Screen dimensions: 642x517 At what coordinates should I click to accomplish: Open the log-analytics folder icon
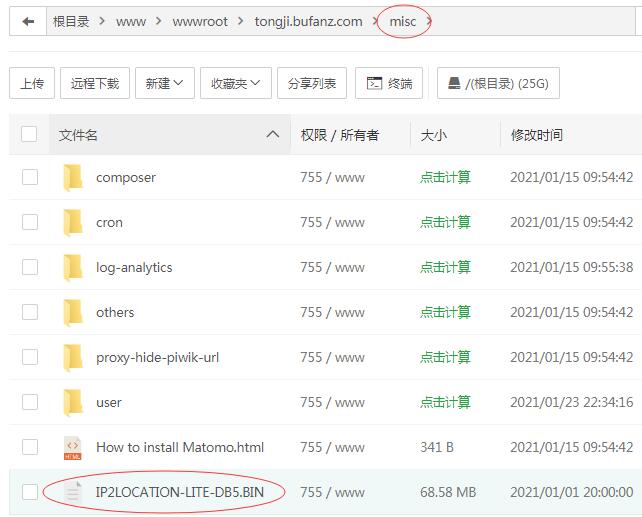click(x=73, y=267)
